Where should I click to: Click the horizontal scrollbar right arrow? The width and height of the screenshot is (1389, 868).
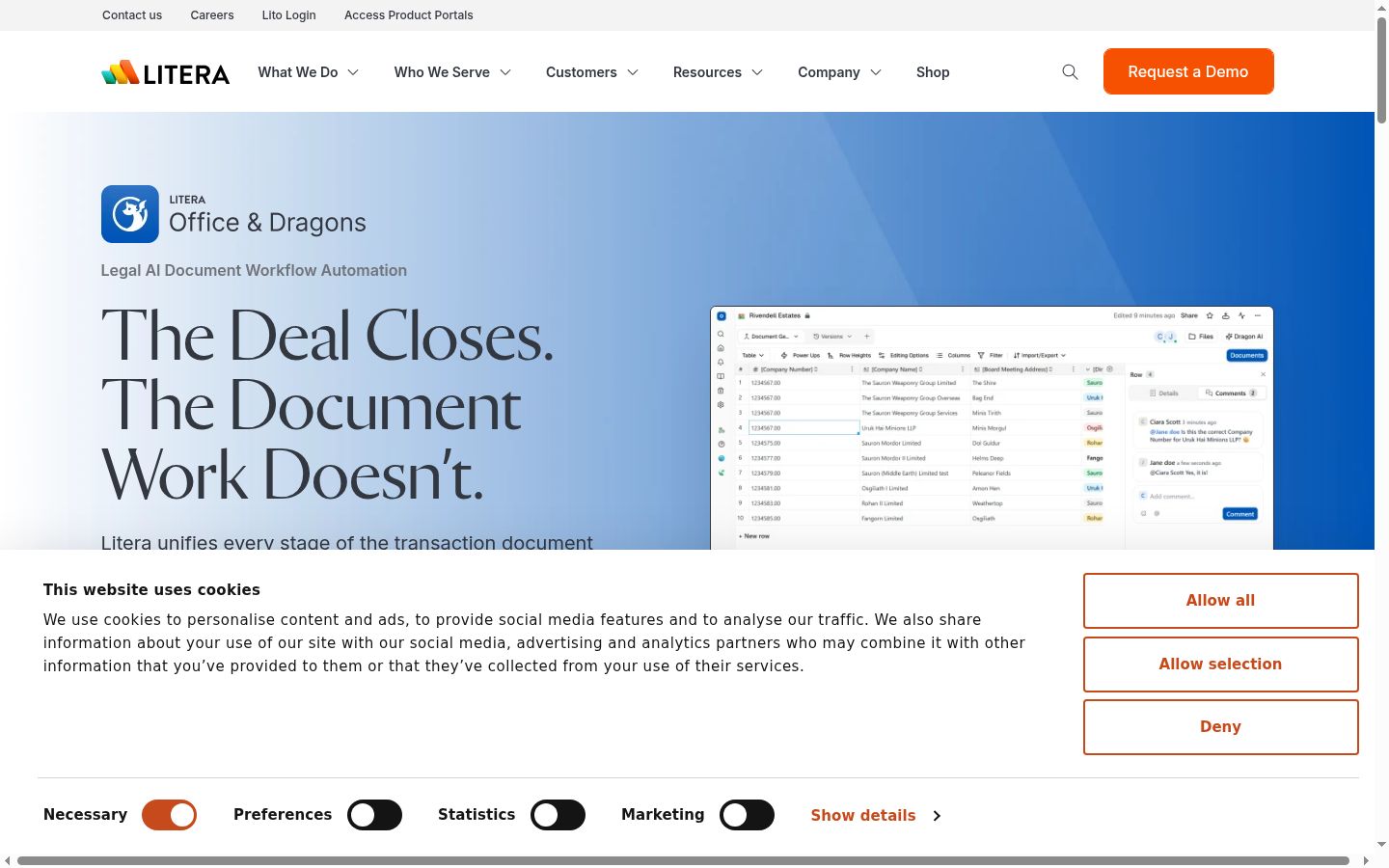point(1366,860)
